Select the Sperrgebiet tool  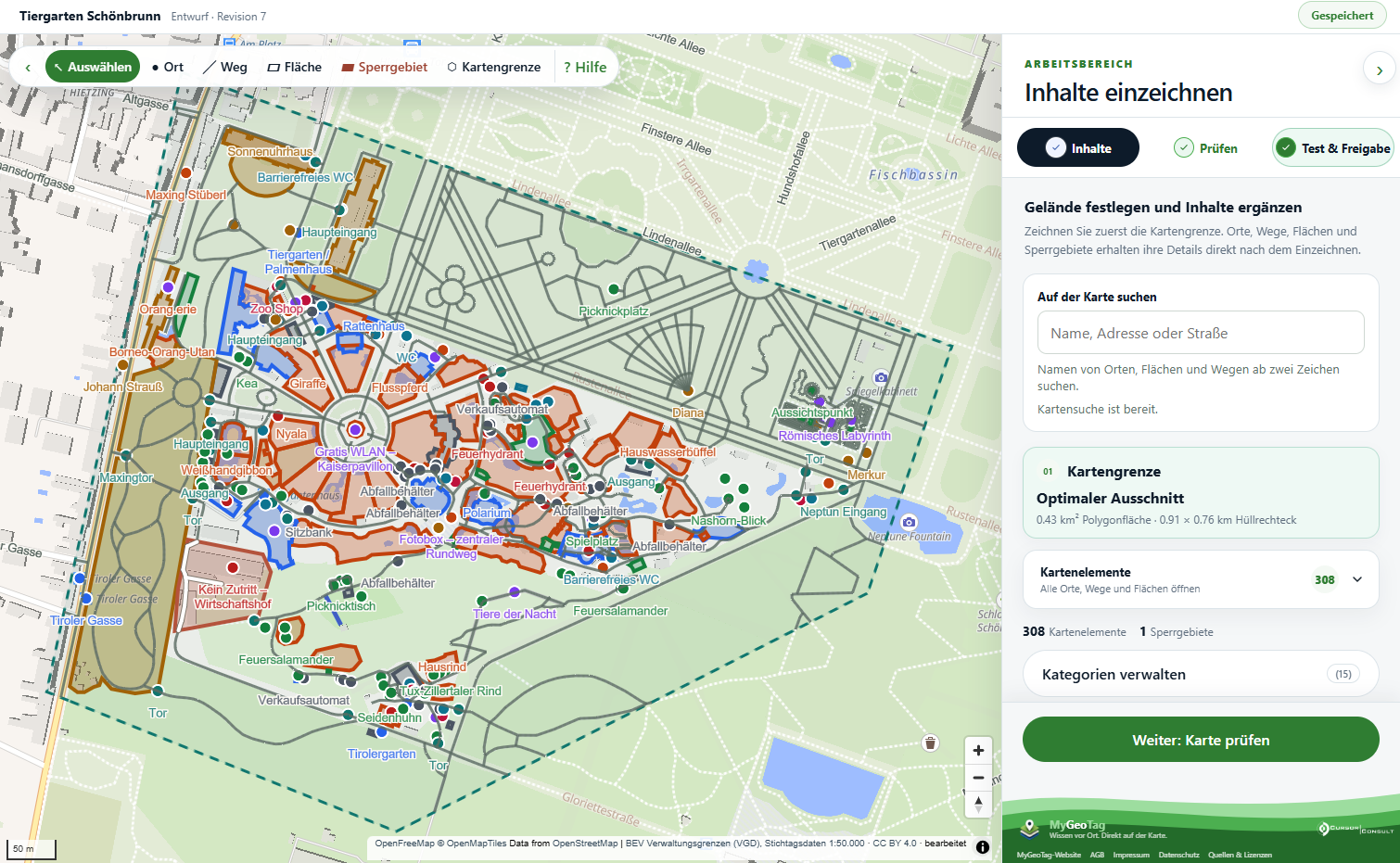385,67
